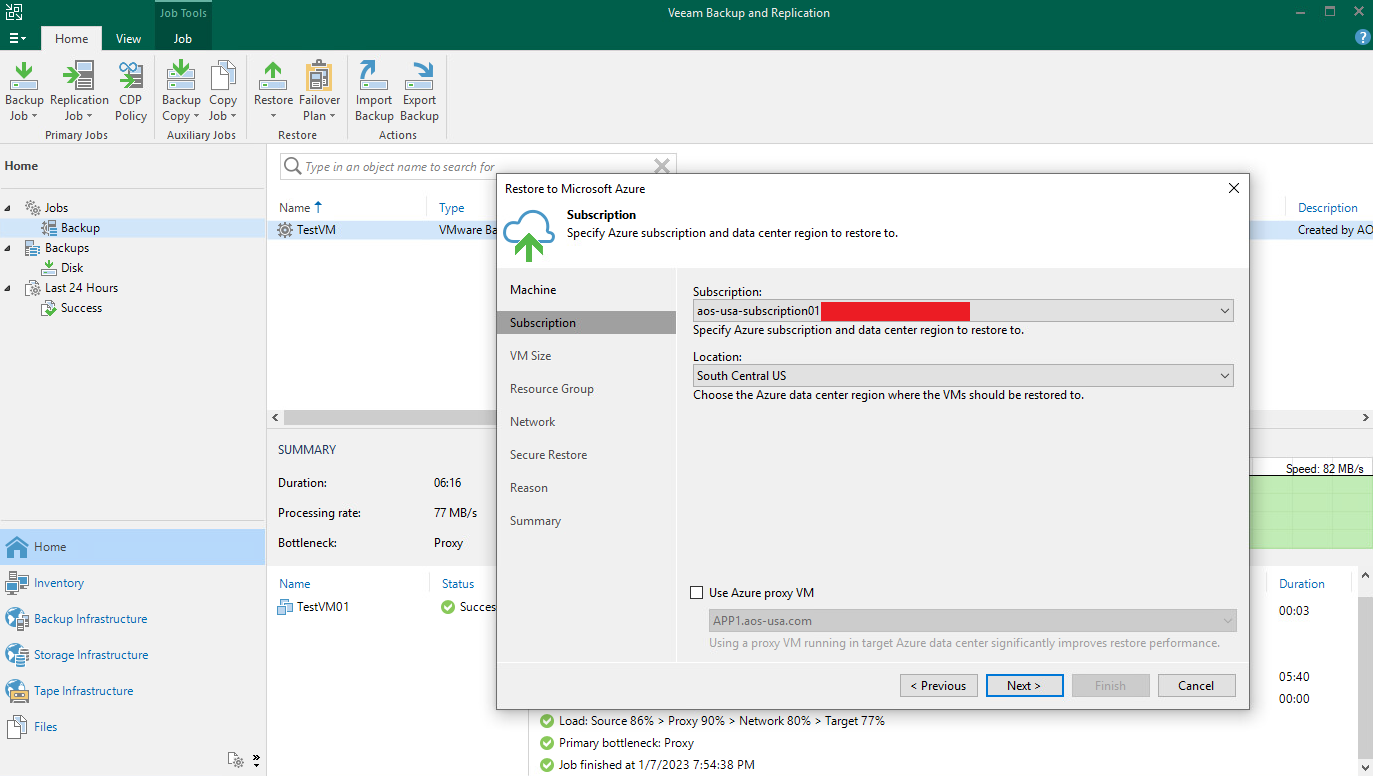Click the Cancel button in the wizard

[x=1196, y=686]
